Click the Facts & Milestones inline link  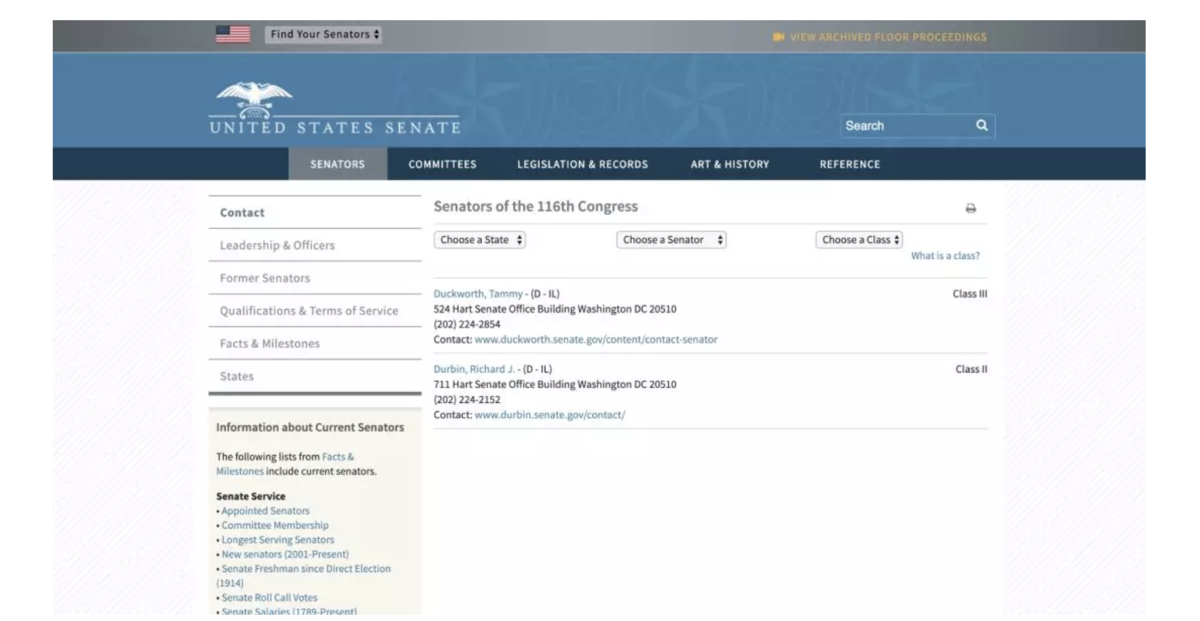(285, 464)
